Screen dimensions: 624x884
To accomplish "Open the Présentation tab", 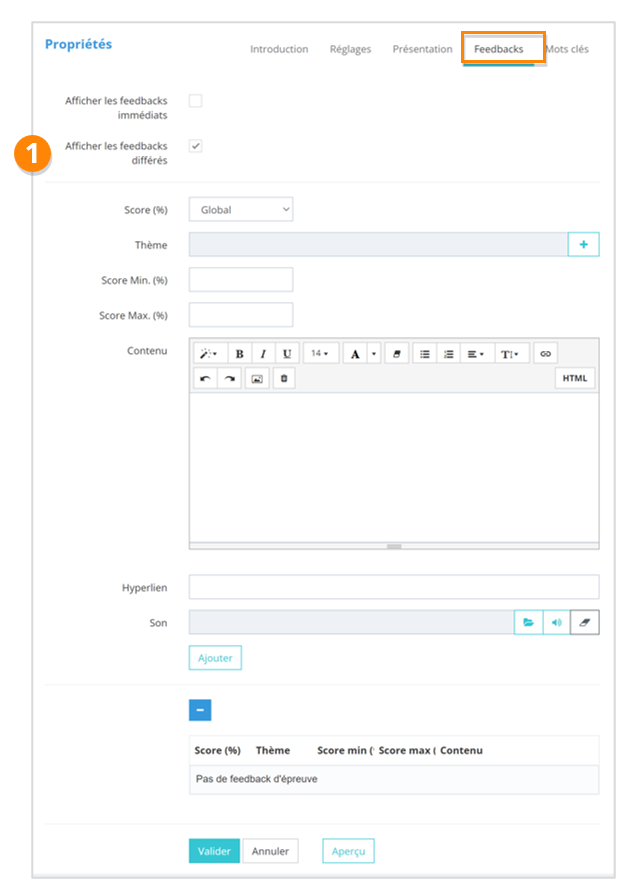I will 422,49.
